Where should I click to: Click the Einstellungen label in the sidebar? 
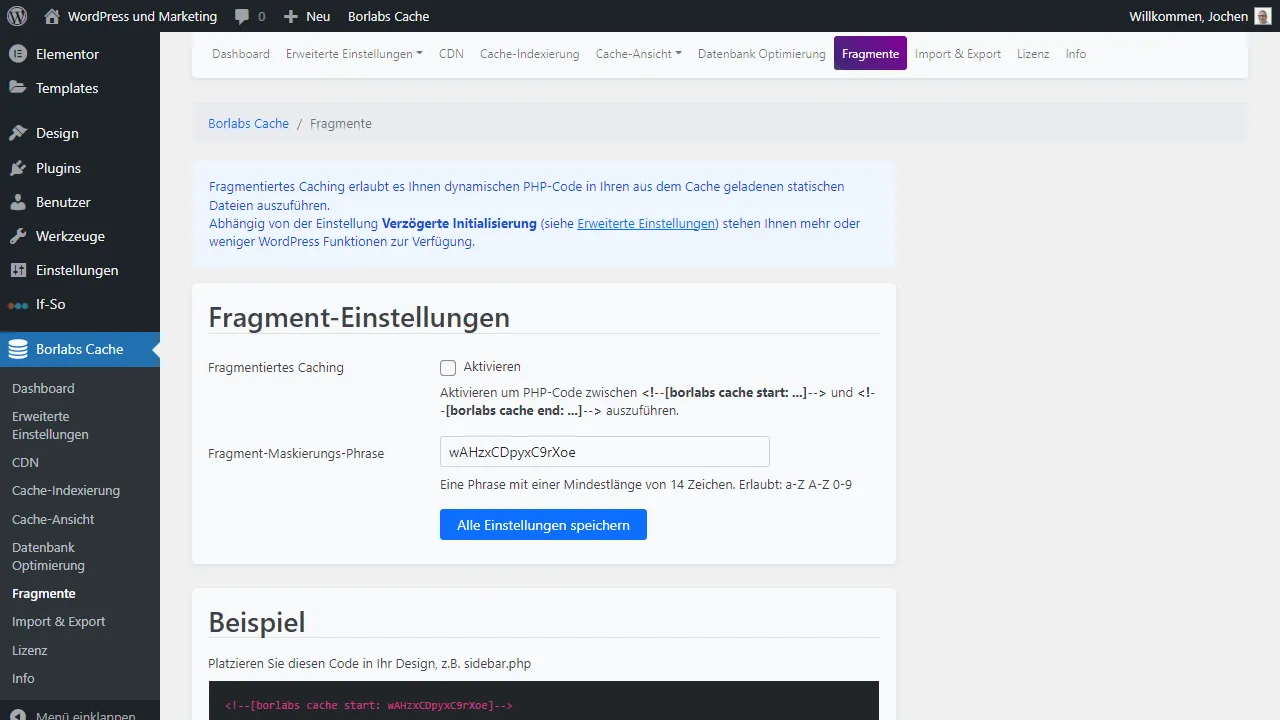click(x=77, y=270)
